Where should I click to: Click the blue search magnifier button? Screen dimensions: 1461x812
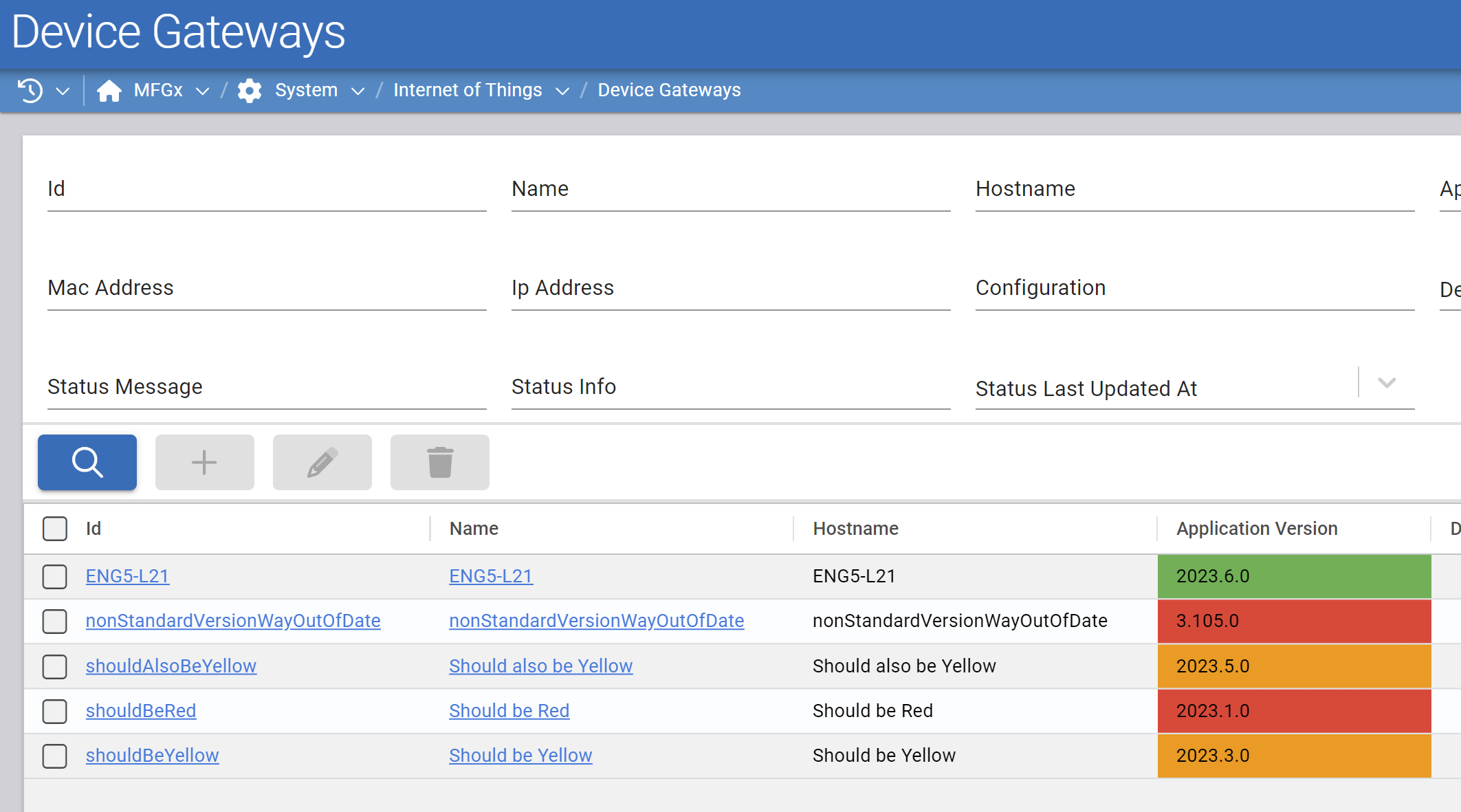(x=87, y=462)
